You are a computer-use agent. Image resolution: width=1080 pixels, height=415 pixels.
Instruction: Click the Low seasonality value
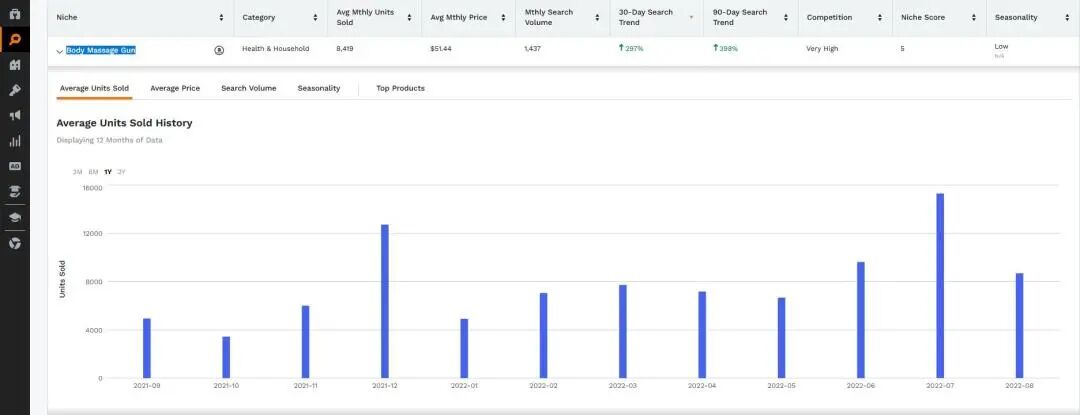coord(1001,47)
